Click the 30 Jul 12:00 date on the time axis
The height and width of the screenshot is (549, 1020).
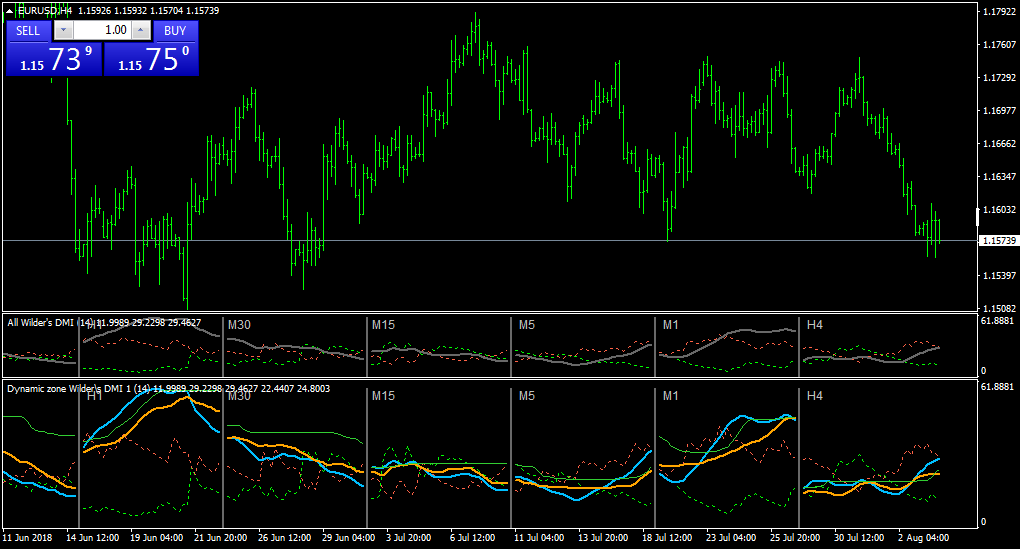tap(859, 538)
